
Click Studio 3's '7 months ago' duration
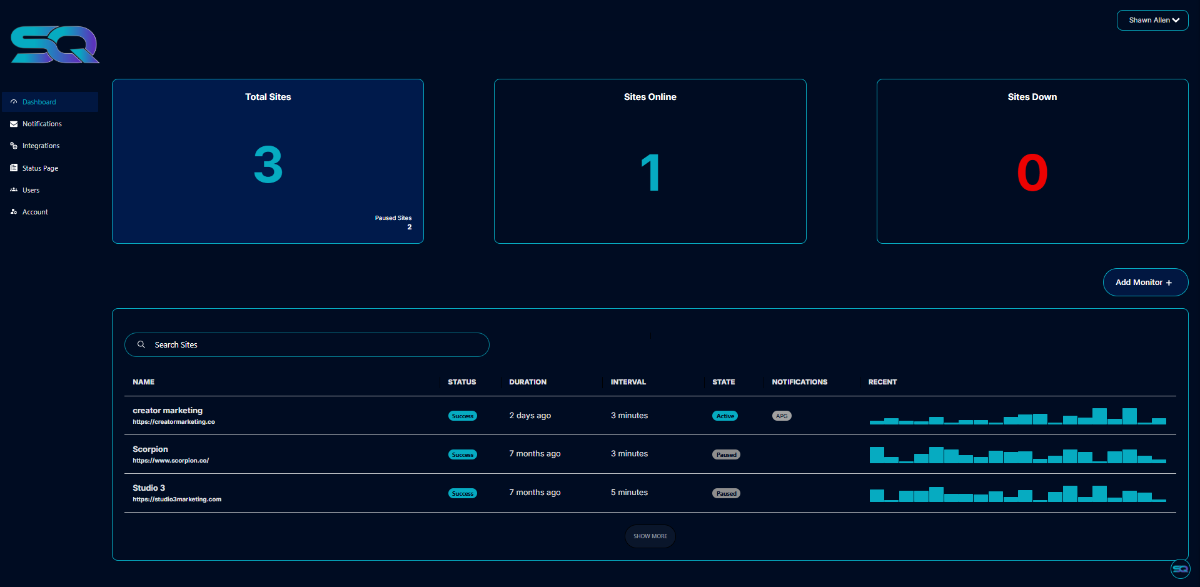pos(535,493)
